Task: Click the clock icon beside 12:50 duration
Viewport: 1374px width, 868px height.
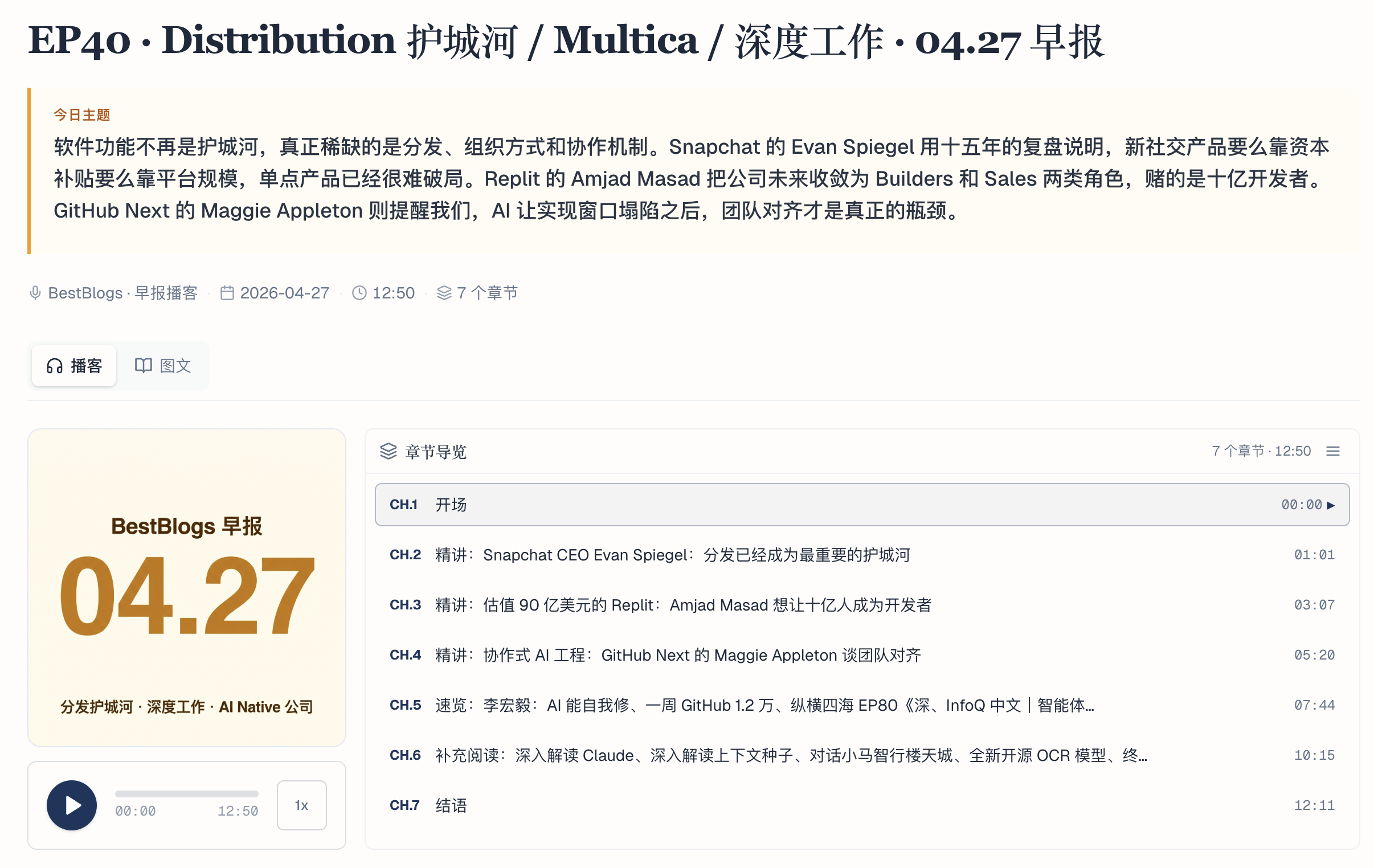Action: 359,293
